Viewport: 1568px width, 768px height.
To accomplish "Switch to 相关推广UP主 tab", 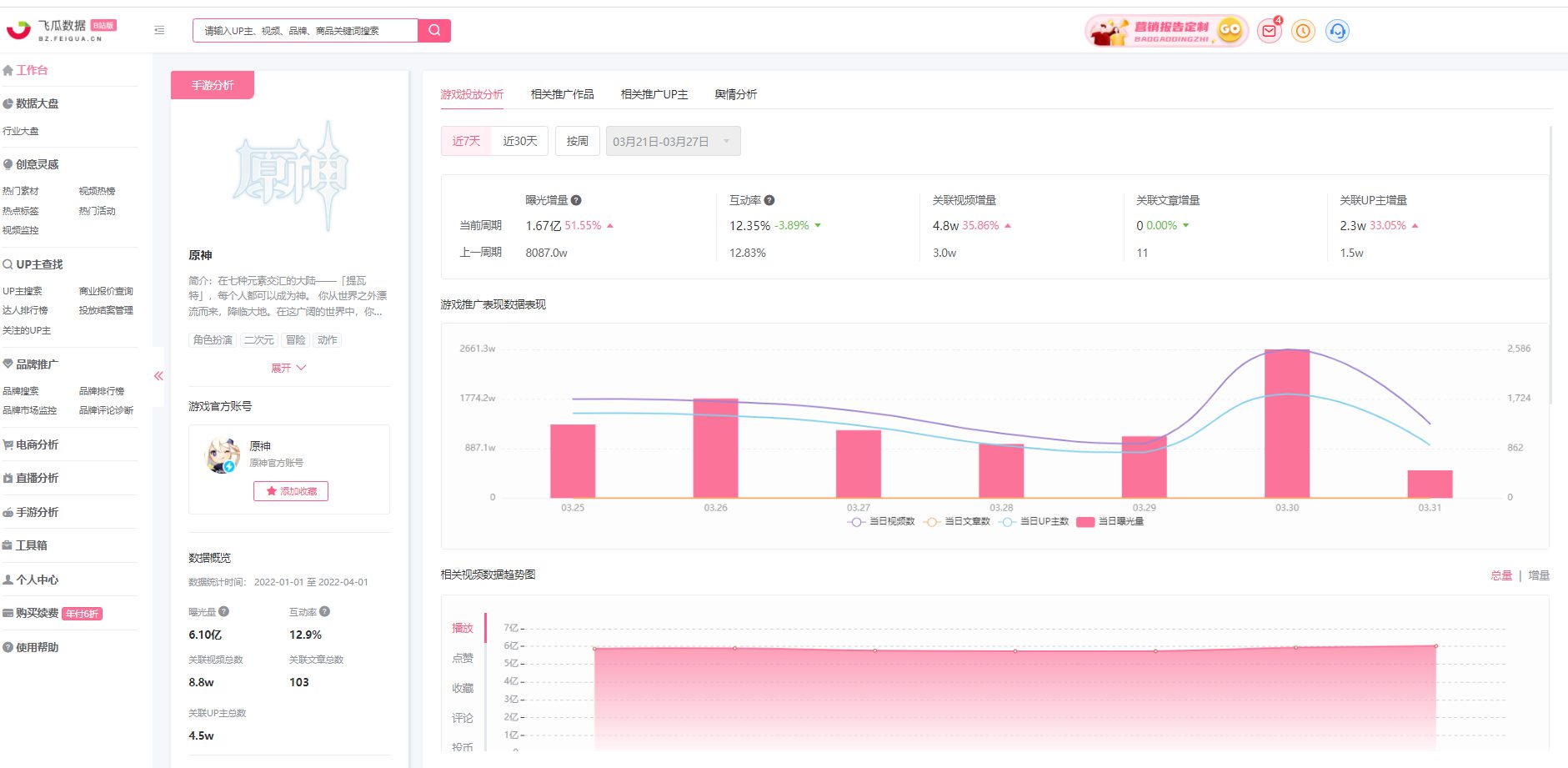I will pos(654,94).
